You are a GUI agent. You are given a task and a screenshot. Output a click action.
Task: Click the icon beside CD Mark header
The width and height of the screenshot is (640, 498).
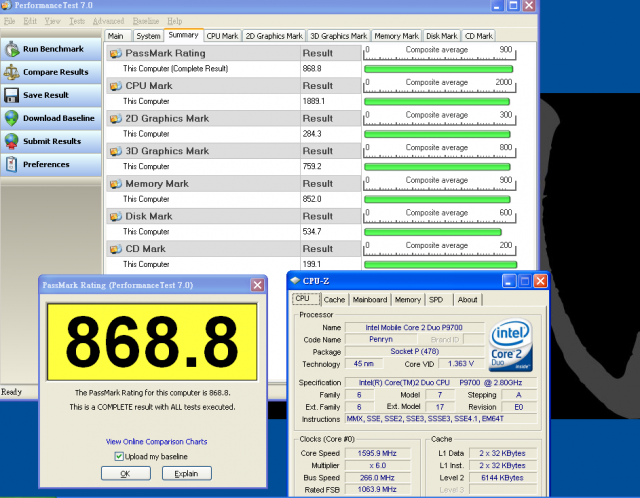point(116,249)
